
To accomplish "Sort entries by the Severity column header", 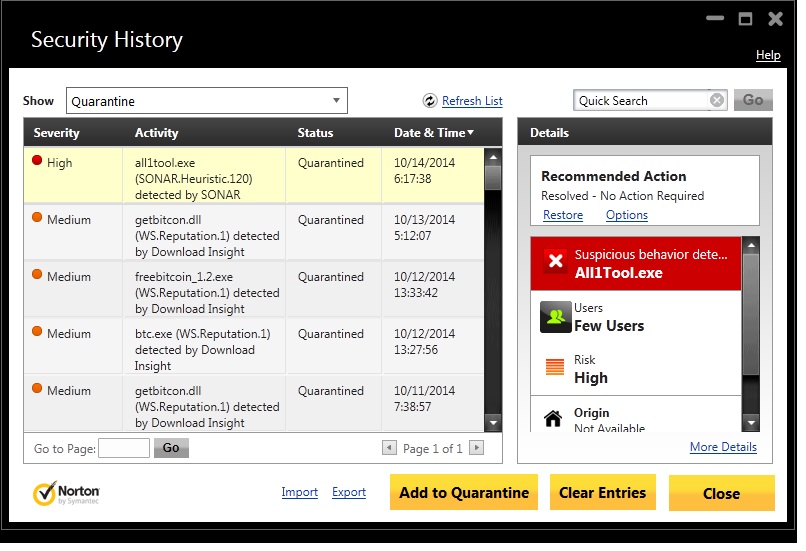I will pos(56,133).
